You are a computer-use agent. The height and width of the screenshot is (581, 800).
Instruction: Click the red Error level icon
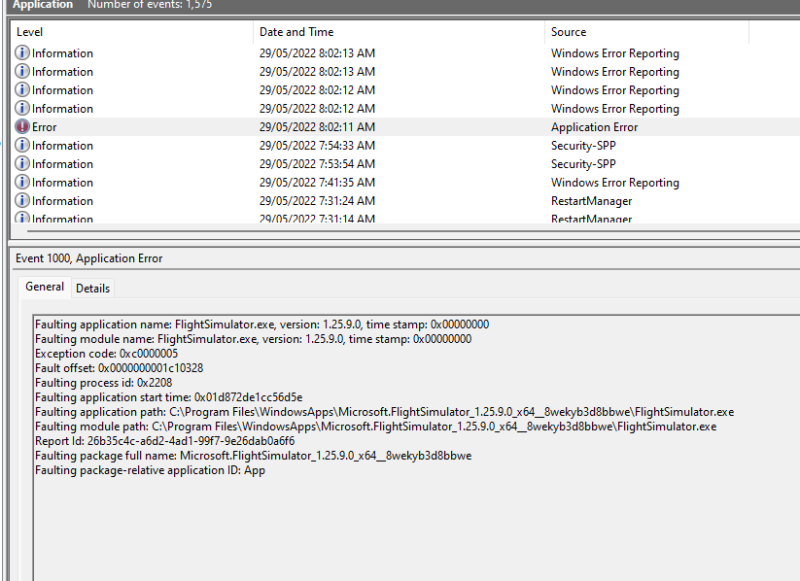pos(22,127)
